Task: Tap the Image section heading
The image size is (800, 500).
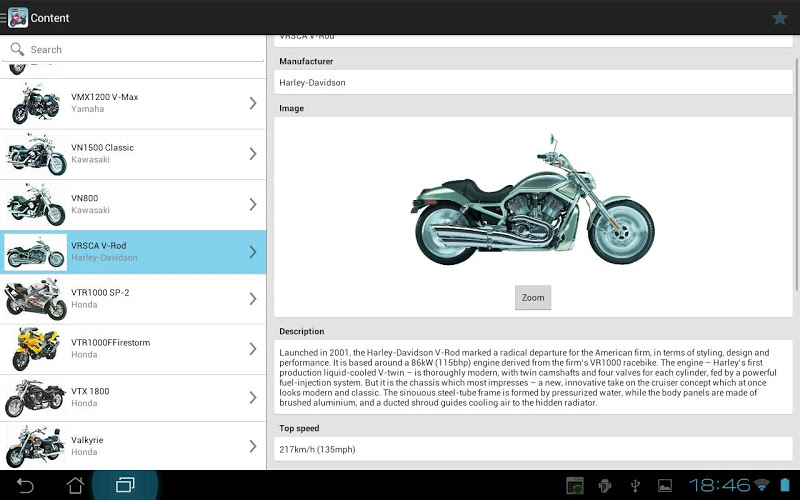Action: 291,108
